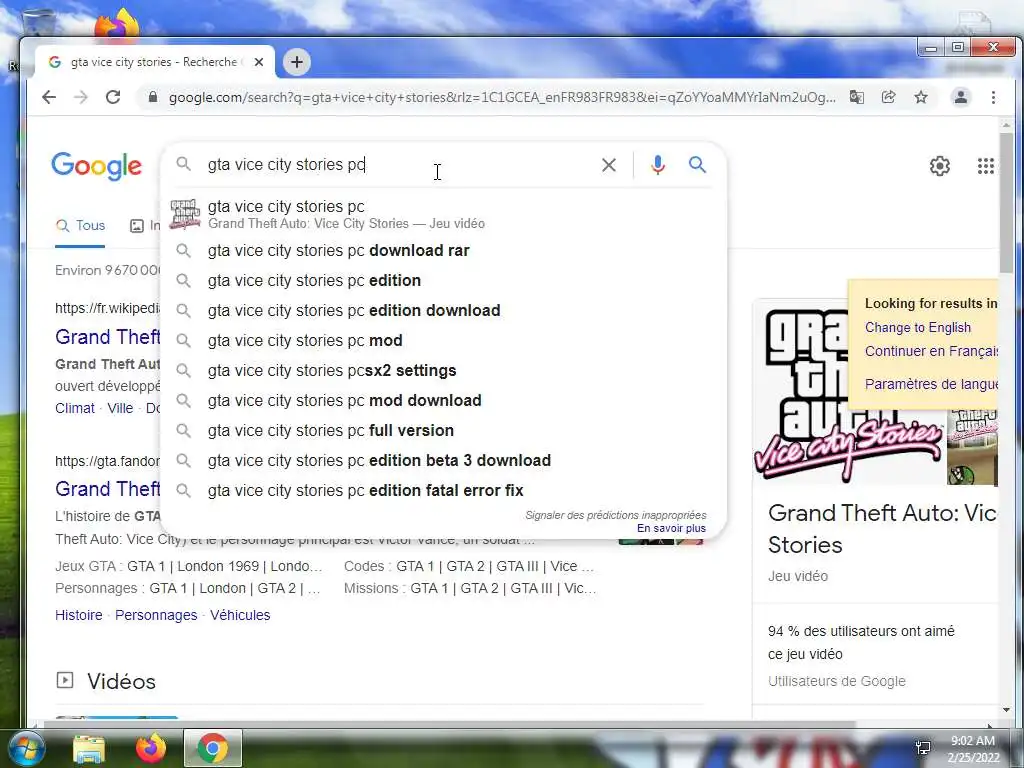
Task: Choose suggestion 'pc download rar'
Action: [443, 251]
